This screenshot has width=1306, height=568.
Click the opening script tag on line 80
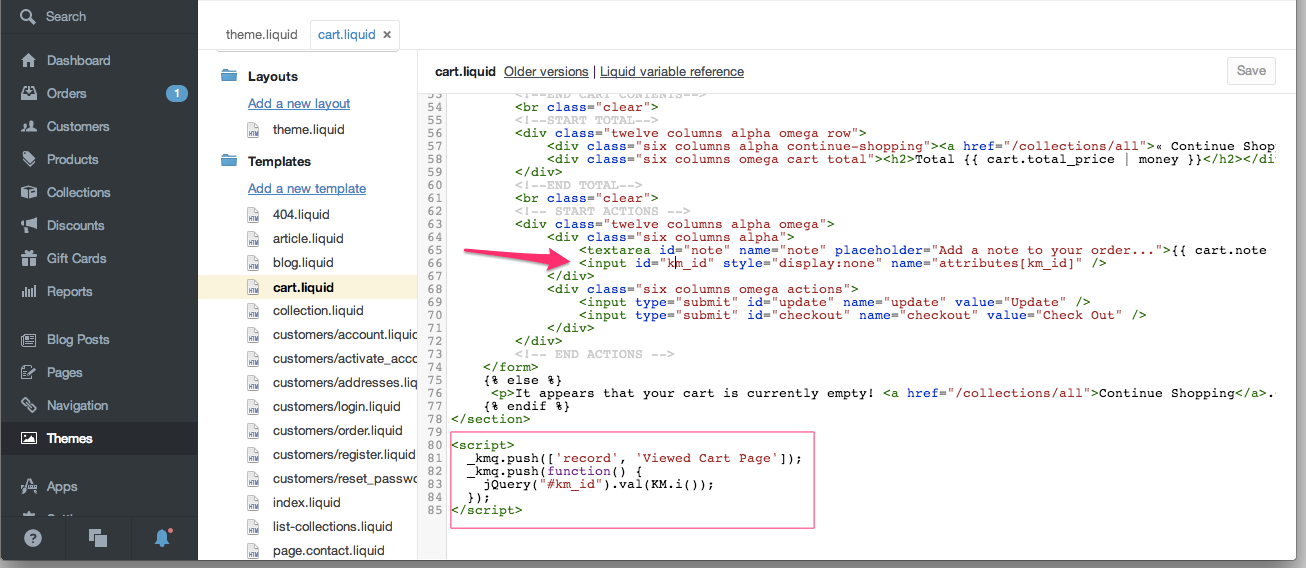click(x=483, y=445)
